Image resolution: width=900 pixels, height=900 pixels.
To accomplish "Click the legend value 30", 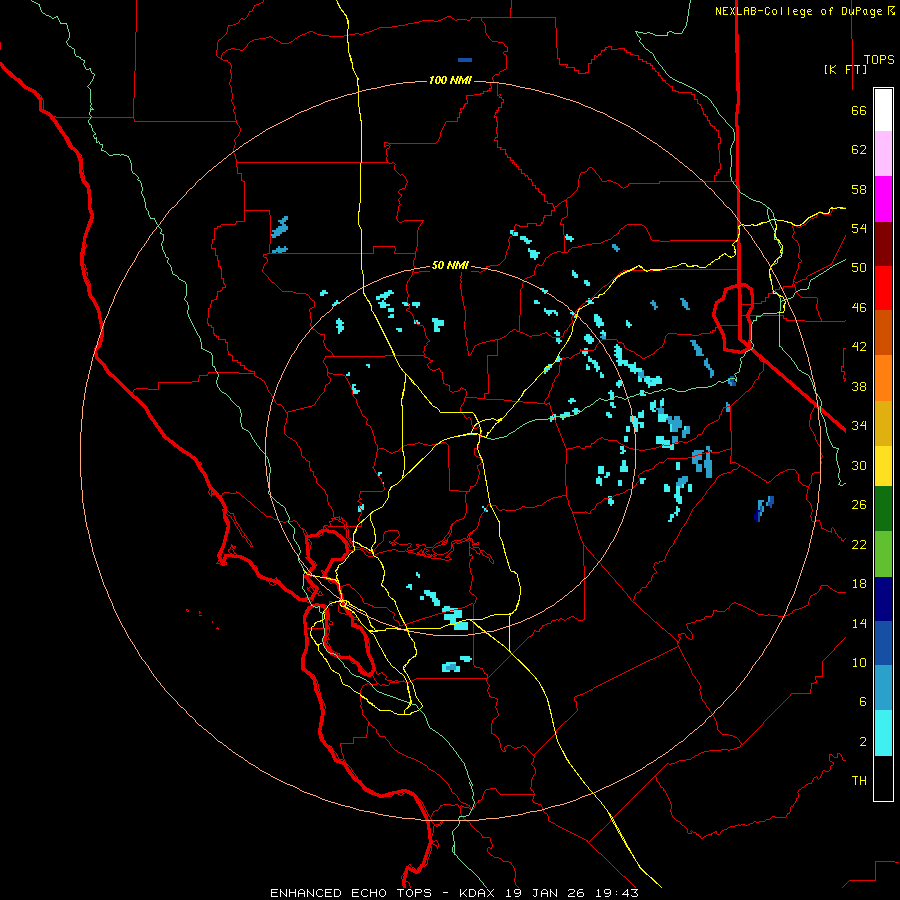I will 859,465.
